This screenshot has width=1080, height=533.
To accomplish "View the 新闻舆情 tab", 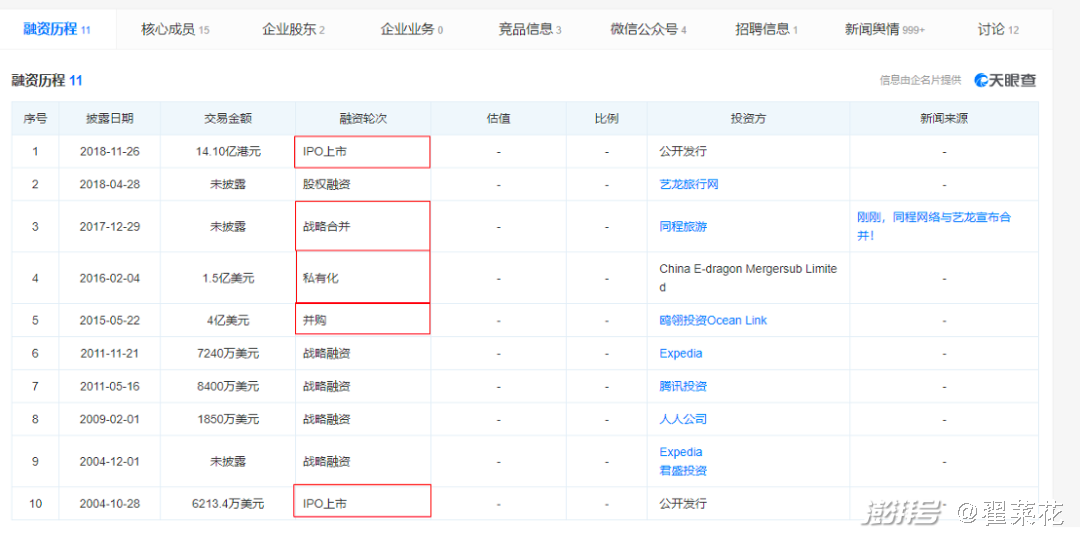I will pos(884,29).
